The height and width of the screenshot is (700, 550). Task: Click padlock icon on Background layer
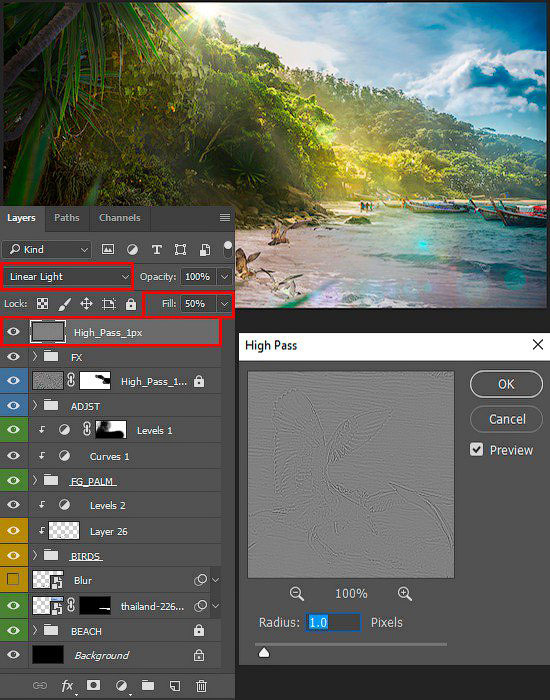tap(199, 655)
